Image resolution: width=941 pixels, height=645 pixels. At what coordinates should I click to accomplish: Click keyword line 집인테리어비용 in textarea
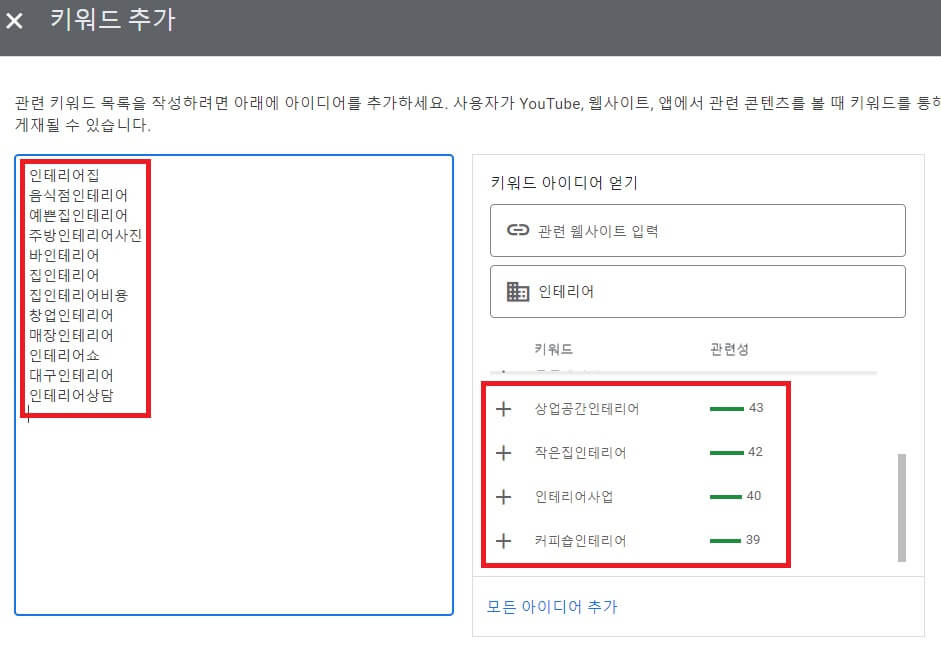pos(78,295)
